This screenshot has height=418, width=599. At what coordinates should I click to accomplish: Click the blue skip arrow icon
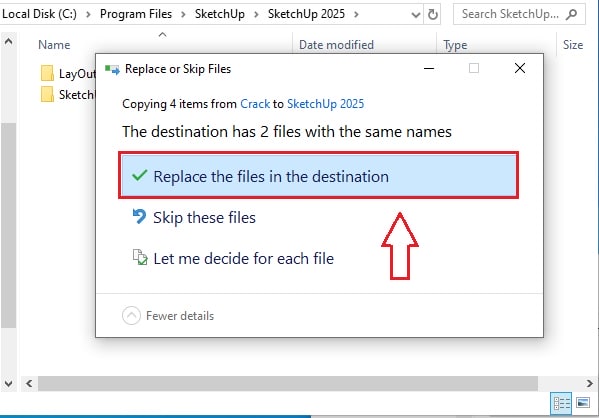point(139,217)
